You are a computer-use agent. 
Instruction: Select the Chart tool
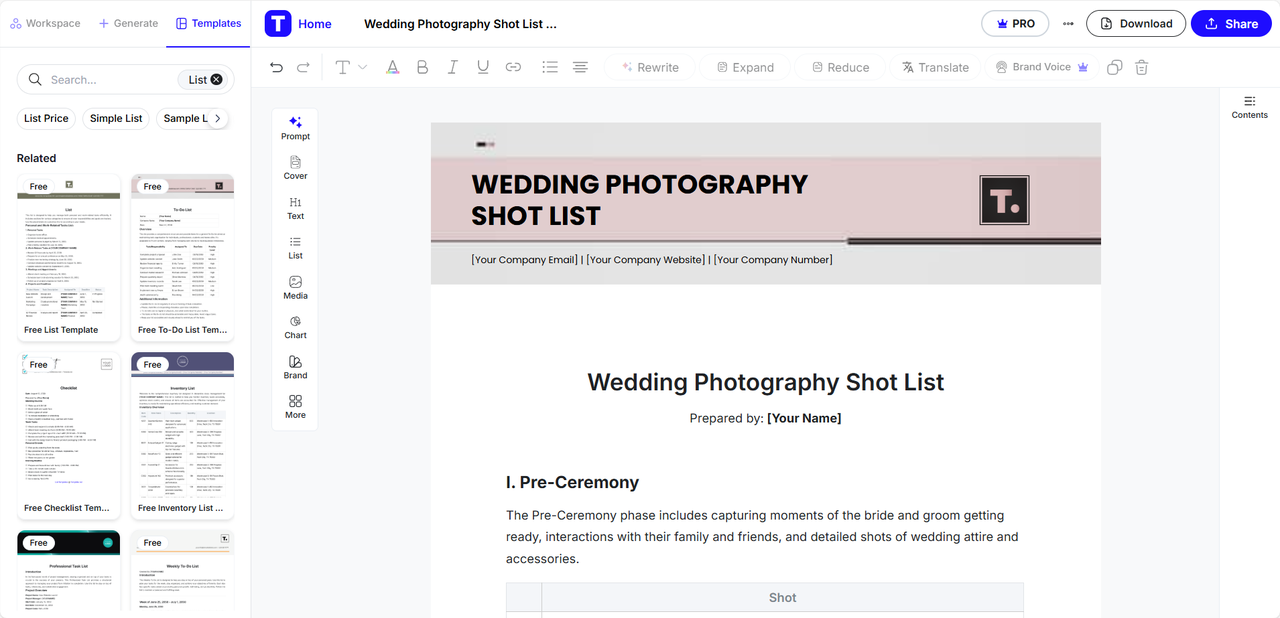coord(295,327)
